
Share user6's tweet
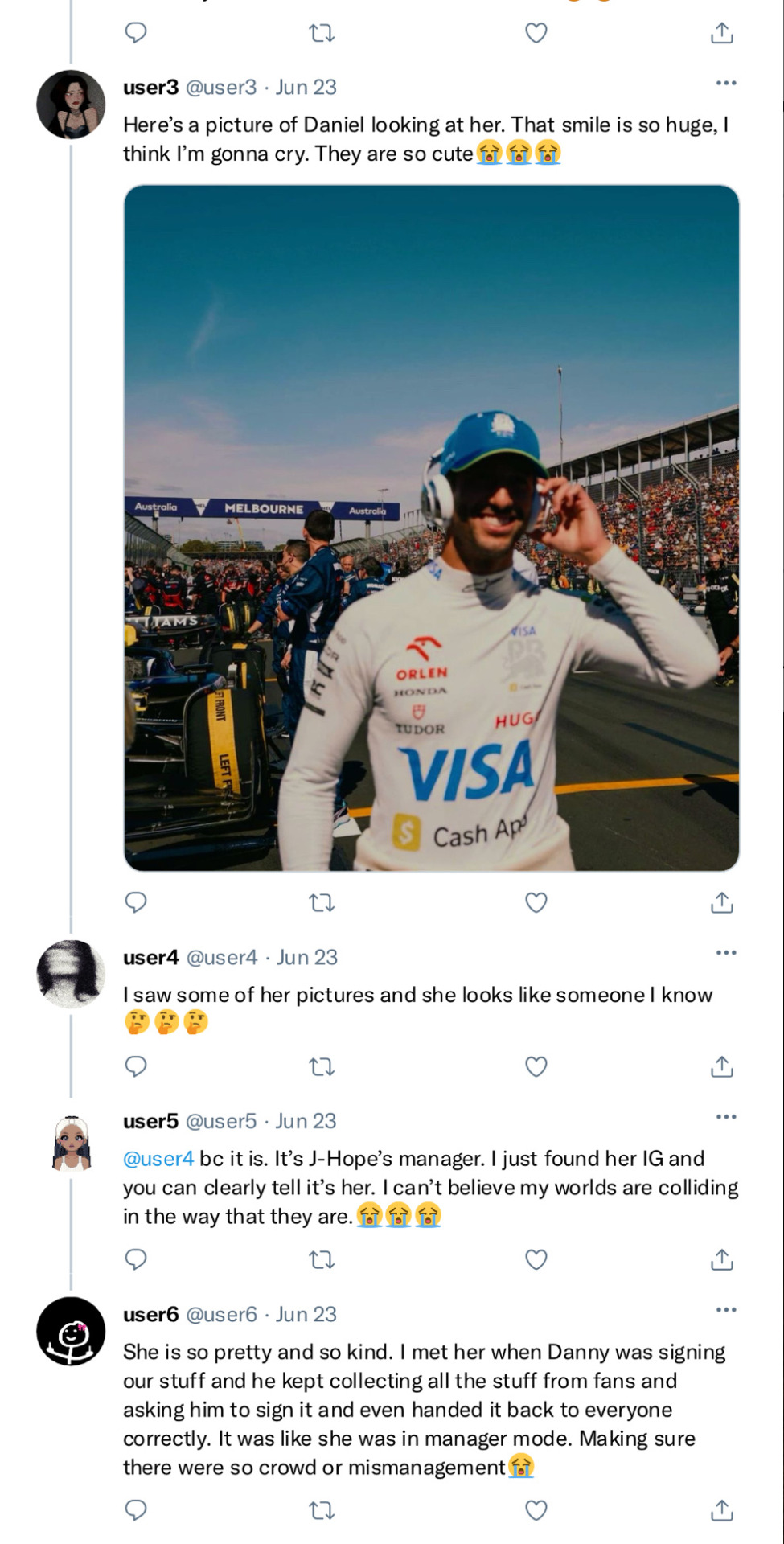[x=721, y=1510]
